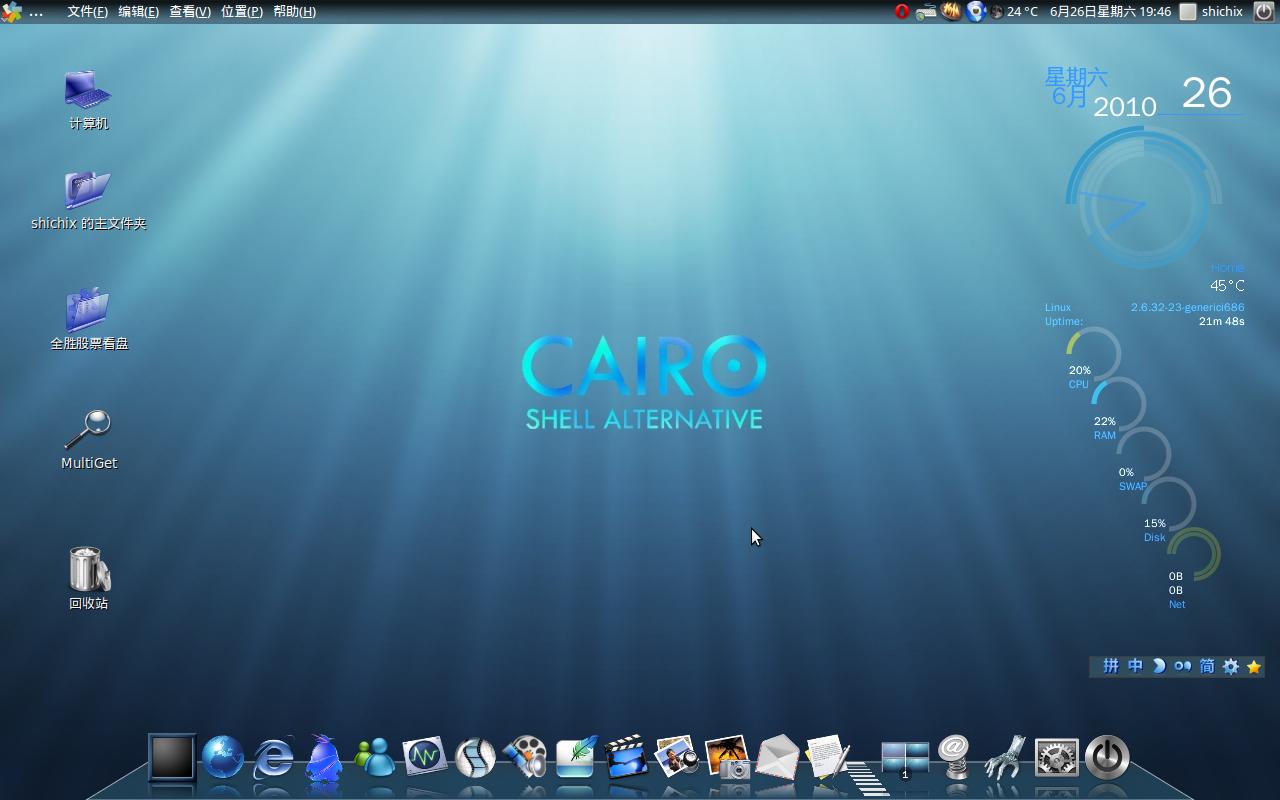
Task: Toggle simplified/traditional with 简 button
Action: point(1207,666)
